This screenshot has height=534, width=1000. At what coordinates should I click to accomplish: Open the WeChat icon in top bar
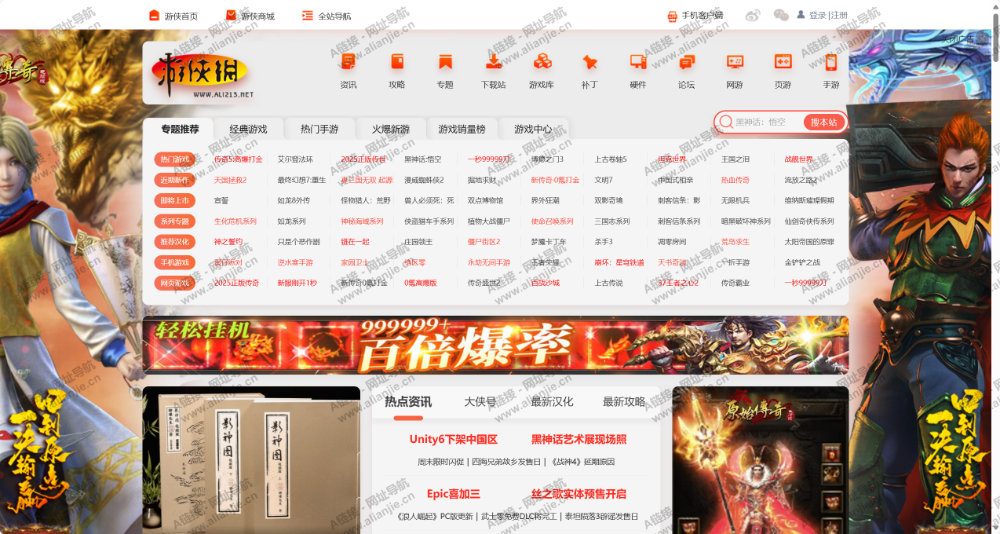pyautogui.click(x=781, y=15)
